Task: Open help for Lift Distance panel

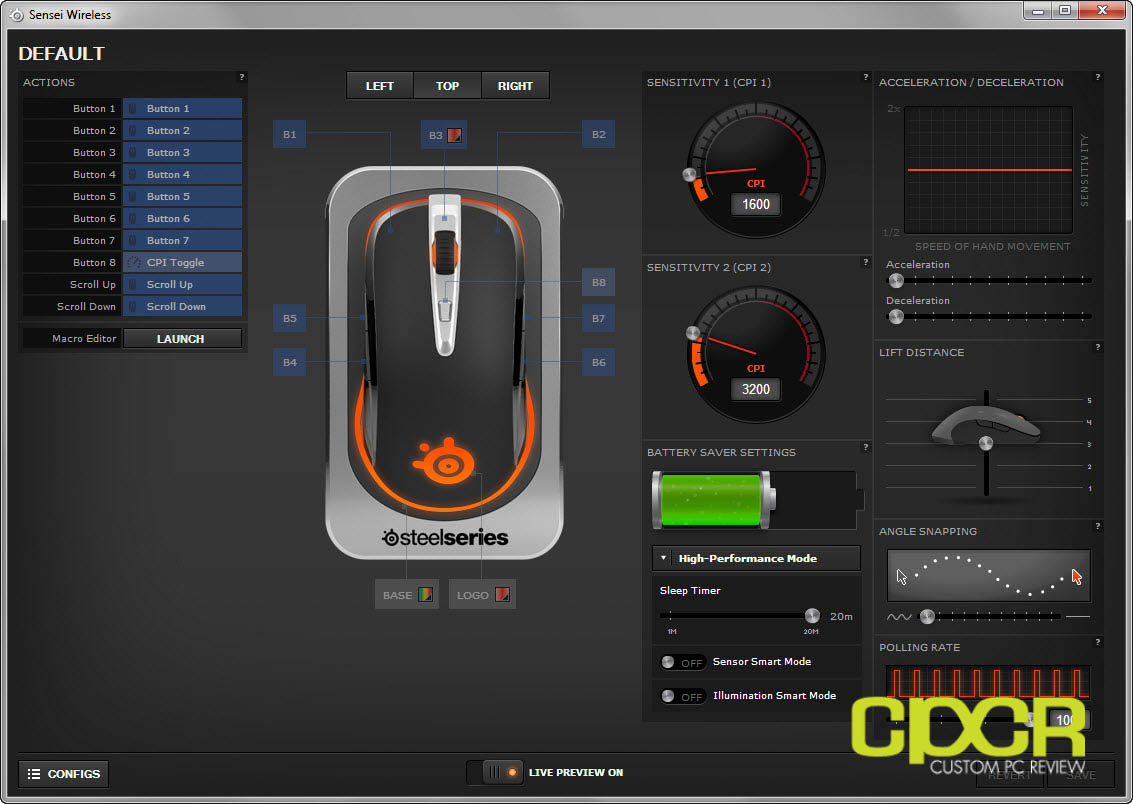Action: click(x=1097, y=347)
